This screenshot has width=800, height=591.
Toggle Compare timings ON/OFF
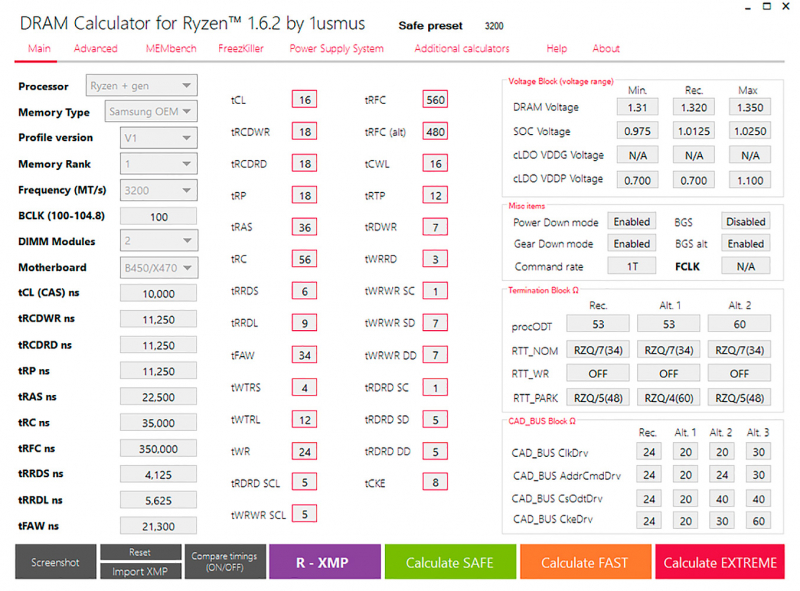click(x=224, y=562)
